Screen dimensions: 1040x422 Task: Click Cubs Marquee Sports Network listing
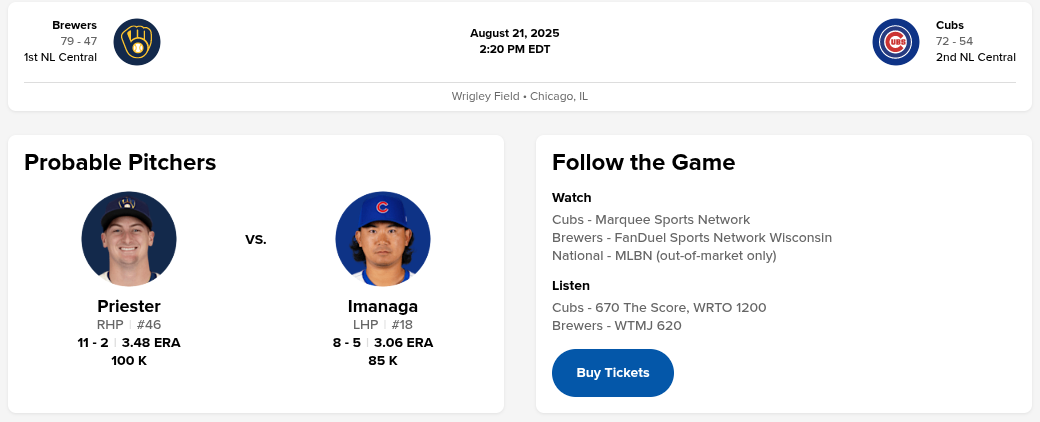651,219
